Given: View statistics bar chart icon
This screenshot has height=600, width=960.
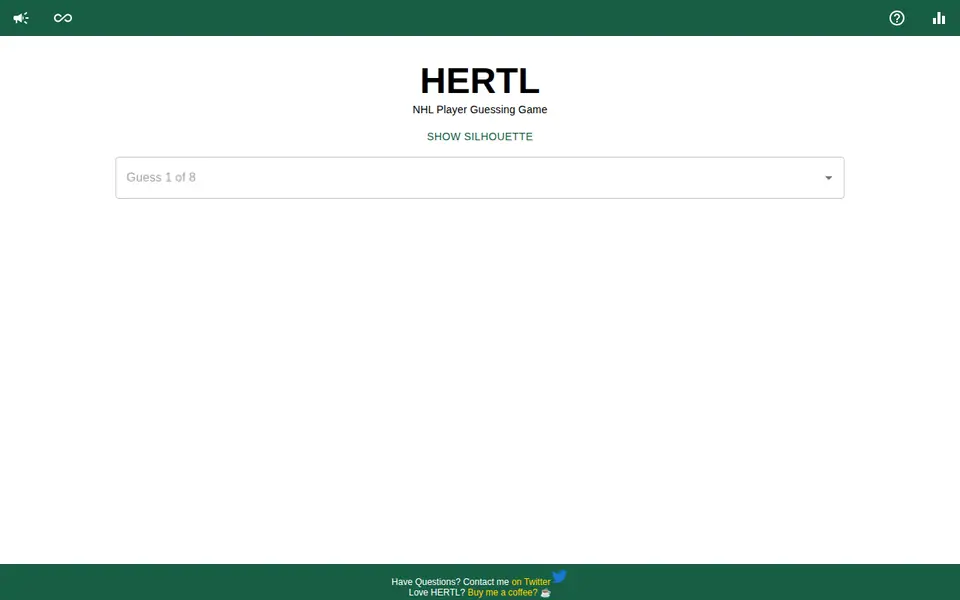Looking at the screenshot, I should tap(939, 18).
